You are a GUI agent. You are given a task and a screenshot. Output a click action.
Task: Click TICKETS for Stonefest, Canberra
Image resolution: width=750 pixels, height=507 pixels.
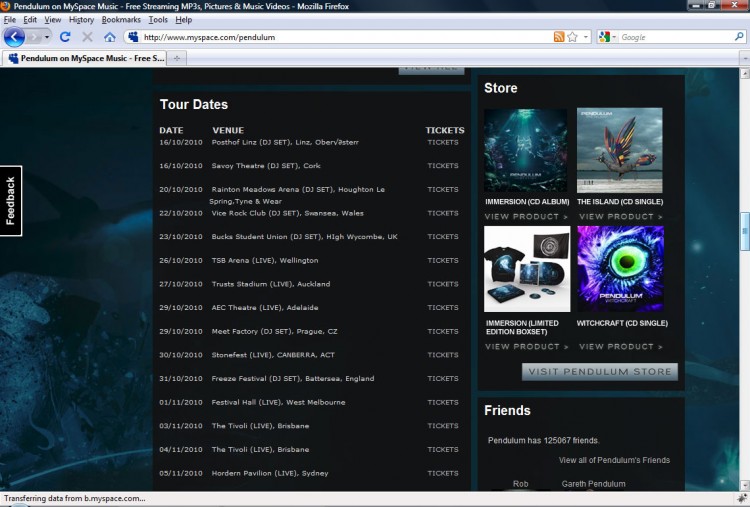[443, 354]
